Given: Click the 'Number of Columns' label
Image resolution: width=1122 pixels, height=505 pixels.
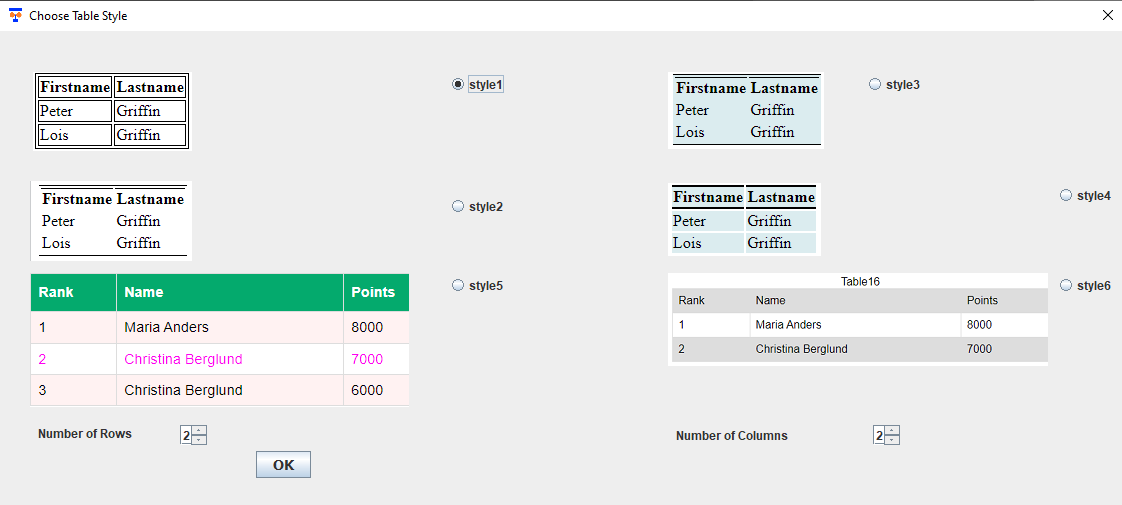Looking at the screenshot, I should click(x=731, y=436).
